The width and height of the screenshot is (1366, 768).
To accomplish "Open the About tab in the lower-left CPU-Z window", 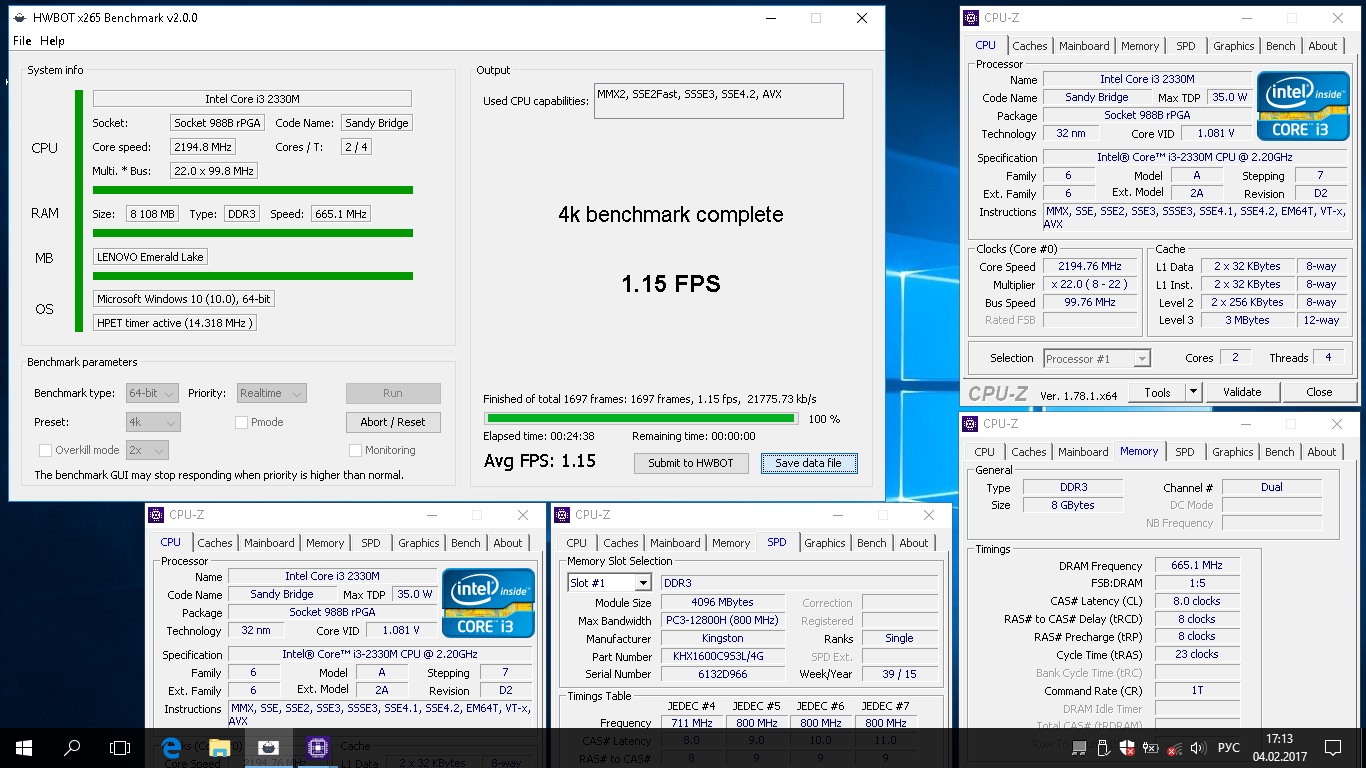I will pyautogui.click(x=508, y=543).
